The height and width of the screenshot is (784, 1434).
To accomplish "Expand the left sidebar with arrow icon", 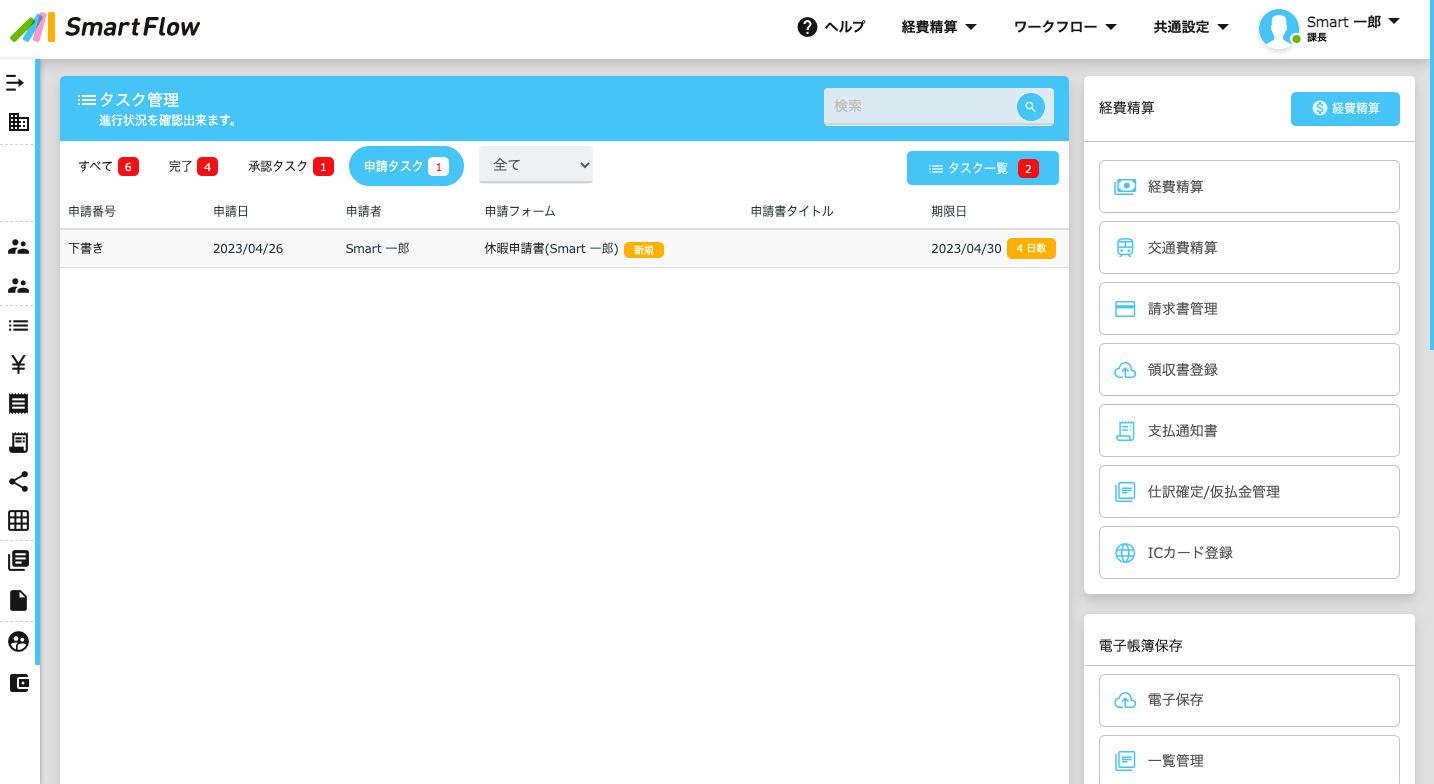I will (x=15, y=83).
